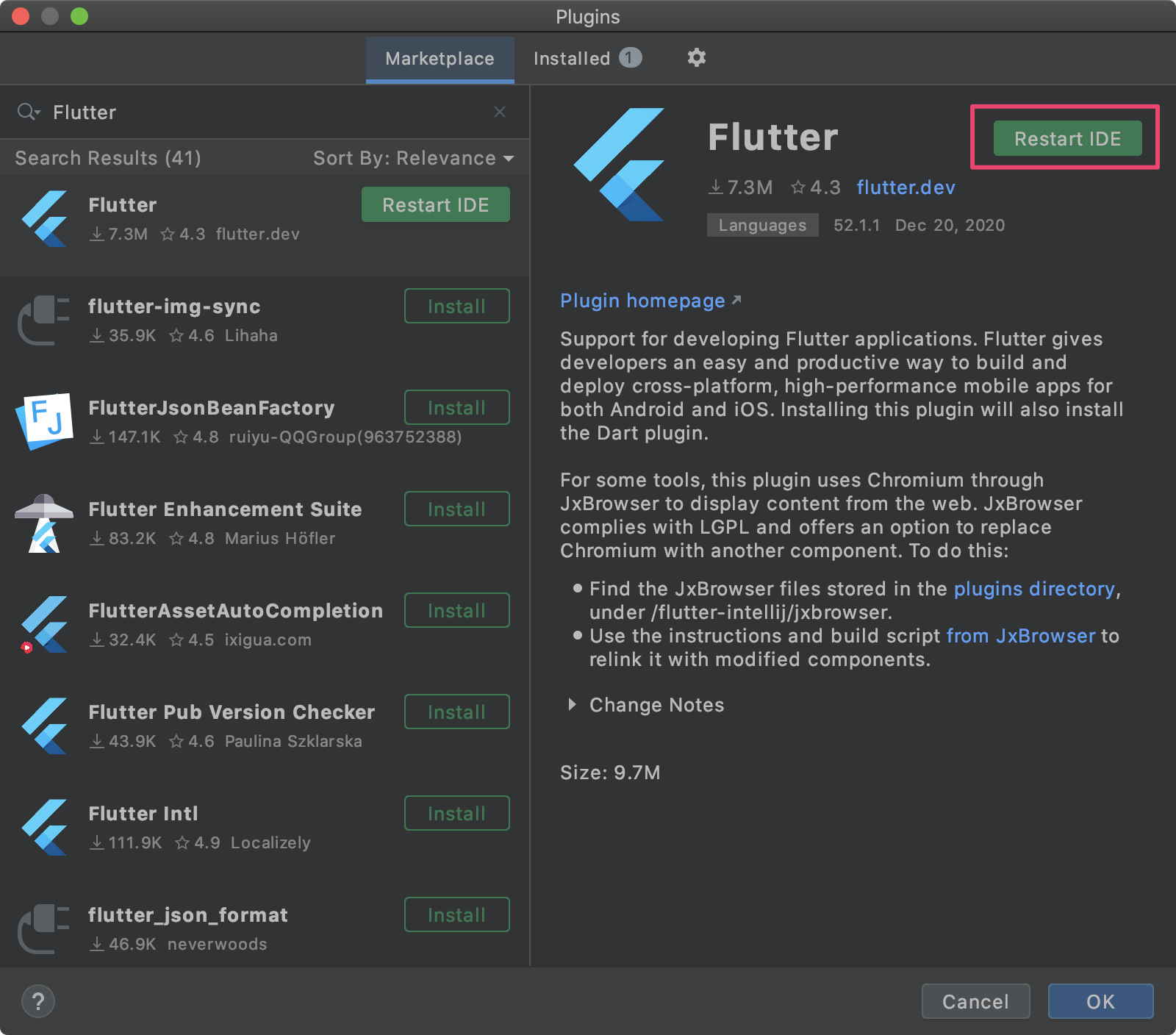Click the Paulina Szklarska vendor name
The width and height of the screenshot is (1176, 1035).
(293, 741)
